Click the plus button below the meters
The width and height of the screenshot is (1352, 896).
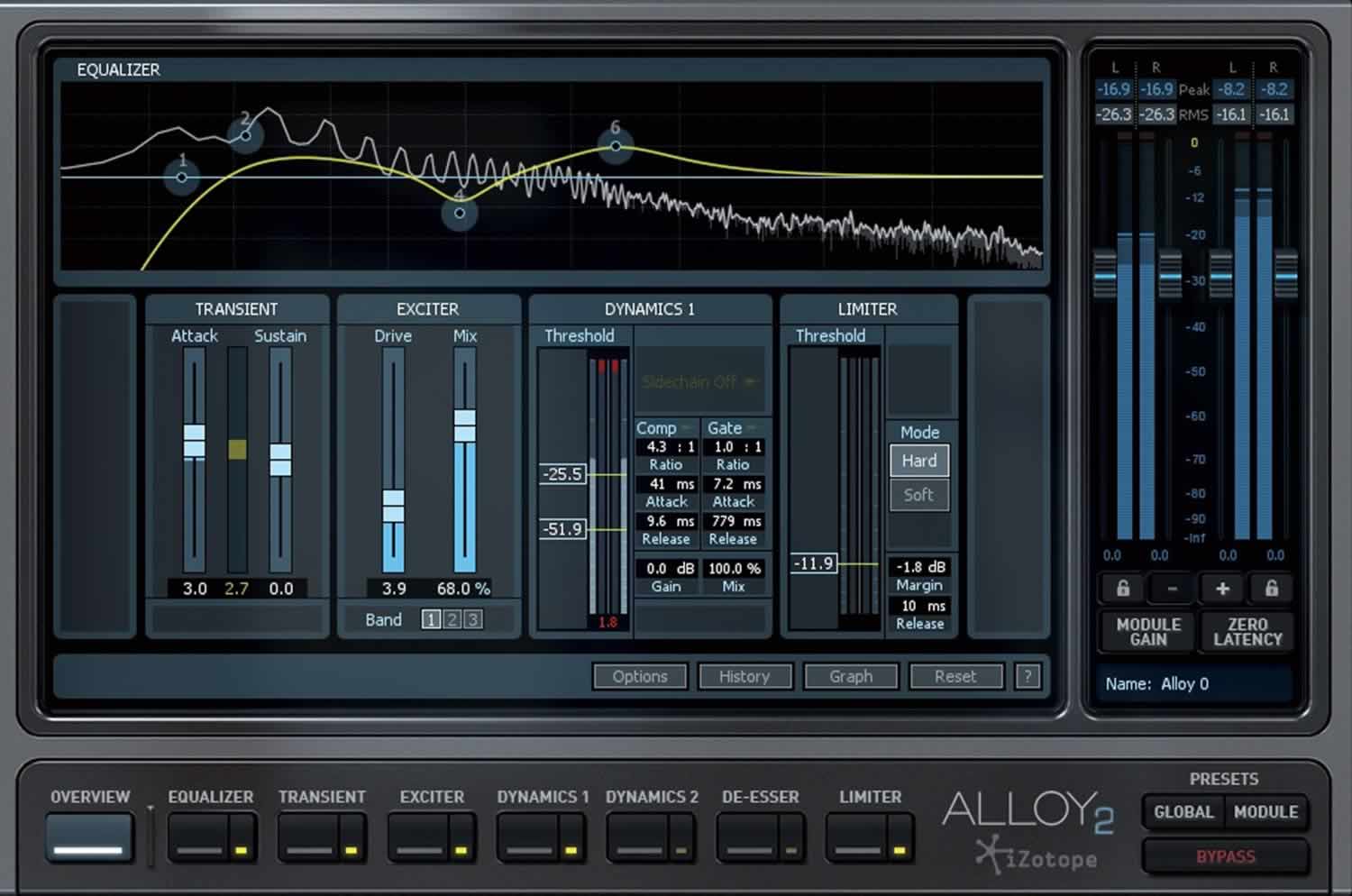[1222, 589]
